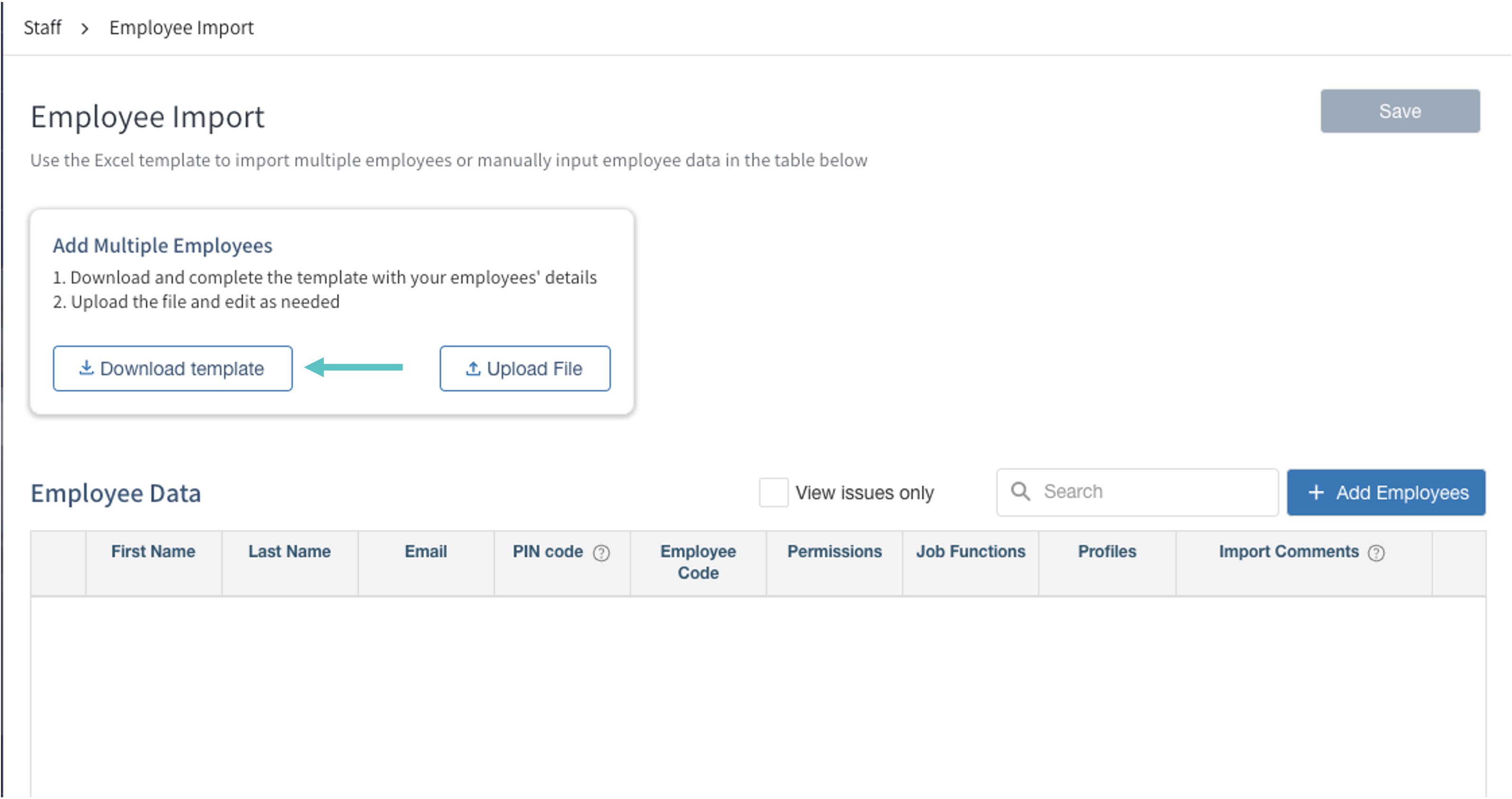Click the magnifier icon in Search box
The image size is (1512, 799).
tap(1020, 491)
